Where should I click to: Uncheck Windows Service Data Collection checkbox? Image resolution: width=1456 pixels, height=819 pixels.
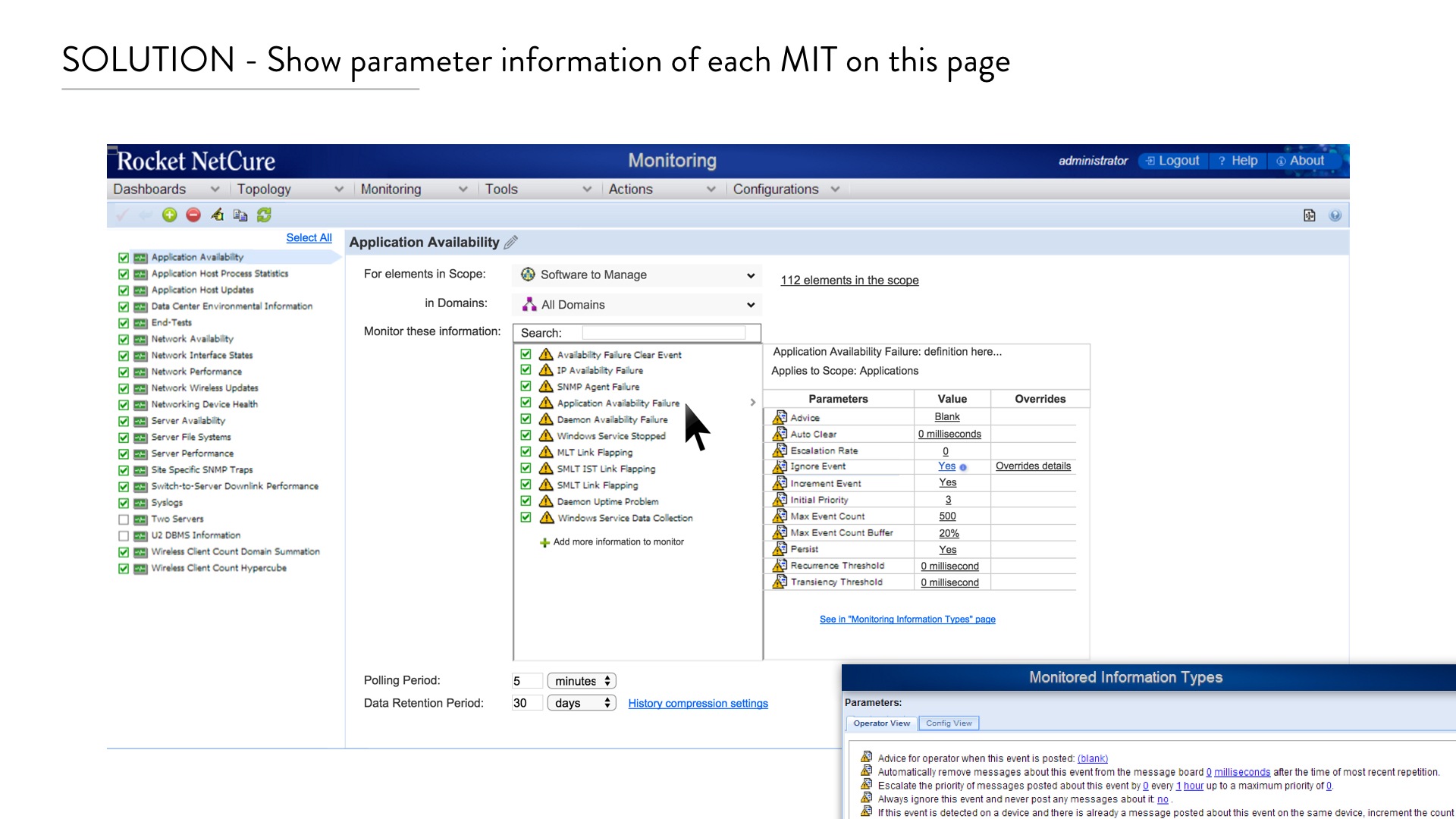[526, 517]
